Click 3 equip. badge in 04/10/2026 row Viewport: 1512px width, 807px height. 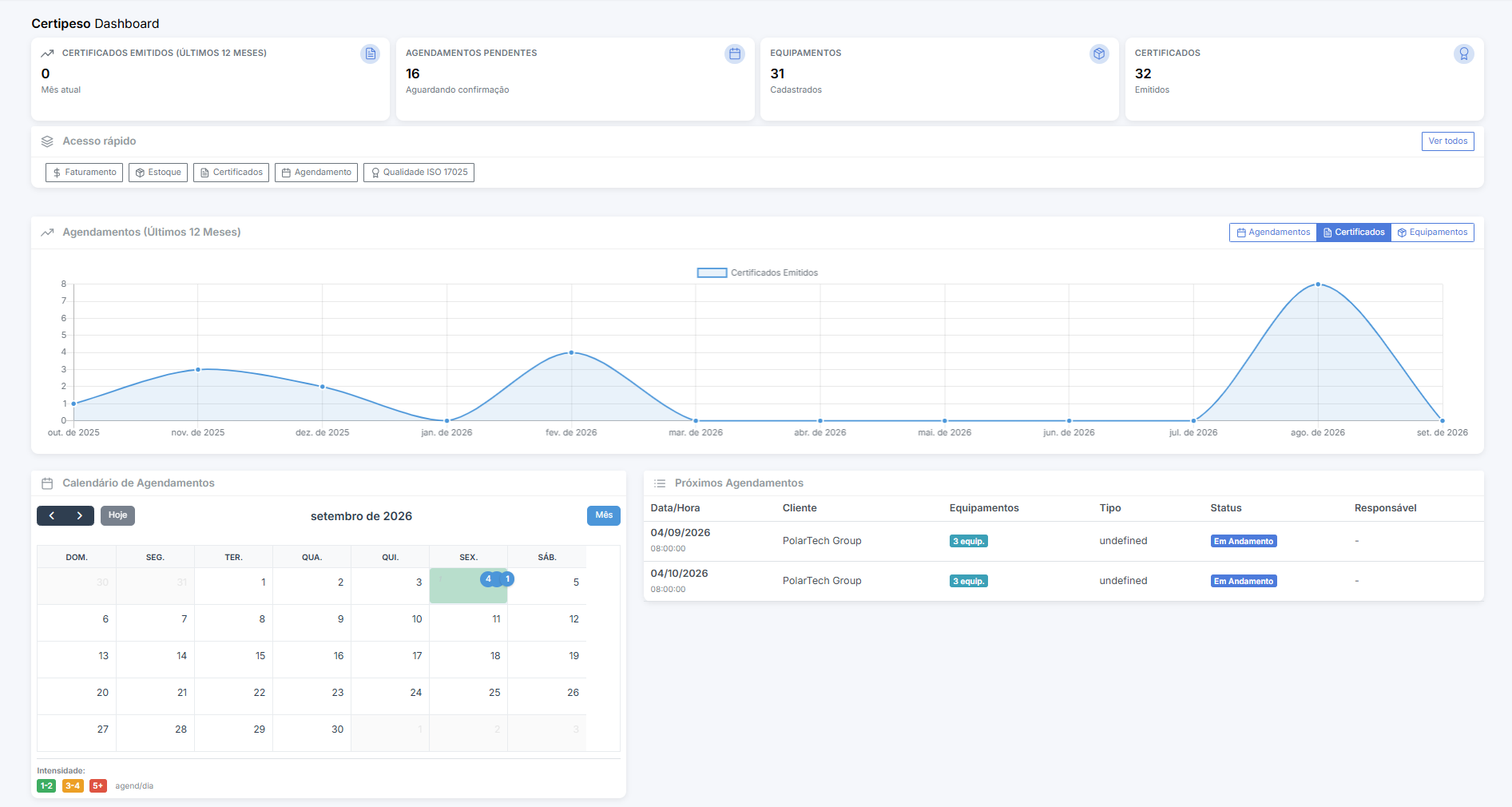click(969, 582)
